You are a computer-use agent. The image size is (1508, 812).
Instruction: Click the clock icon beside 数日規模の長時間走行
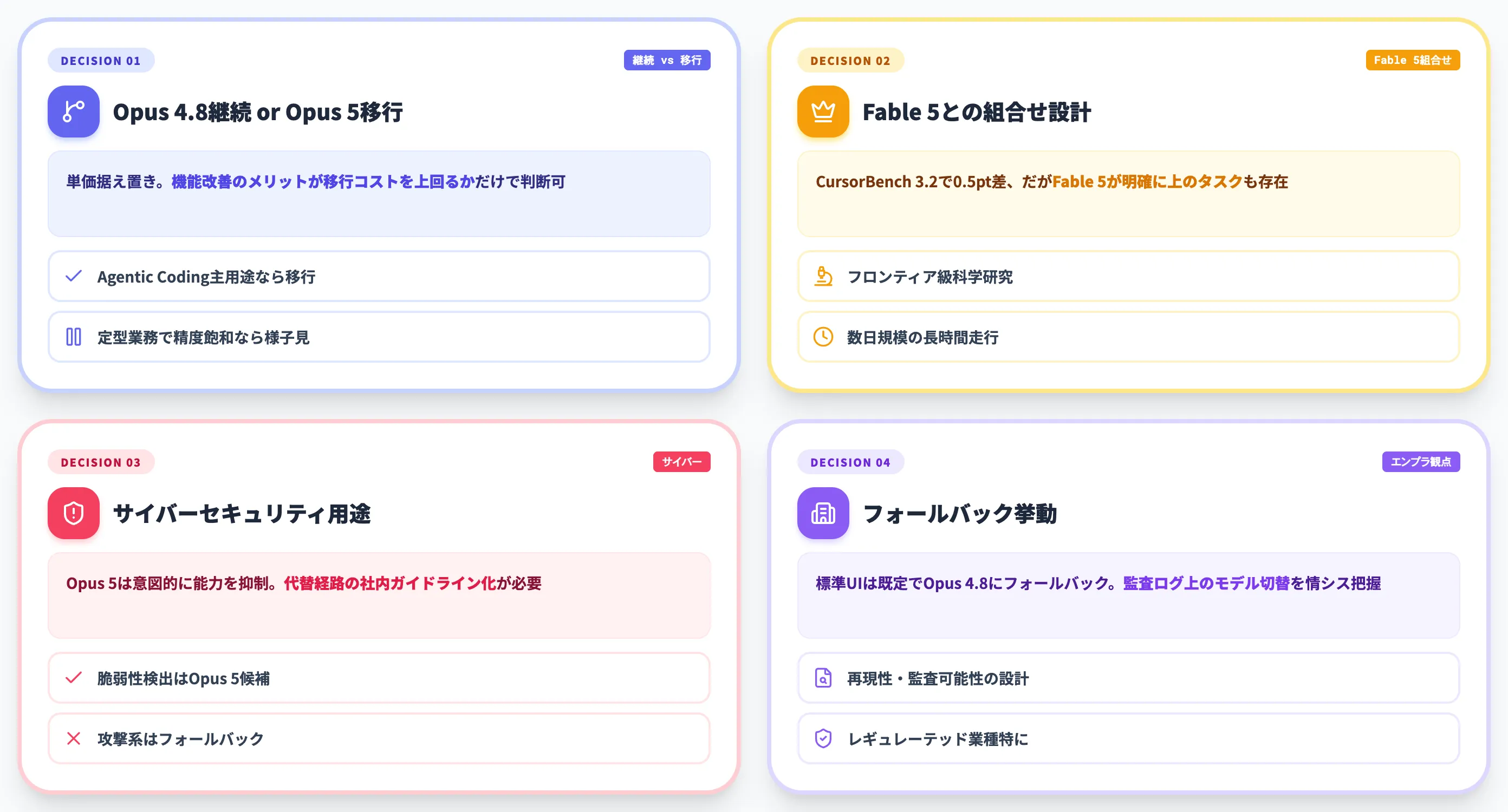click(x=823, y=337)
